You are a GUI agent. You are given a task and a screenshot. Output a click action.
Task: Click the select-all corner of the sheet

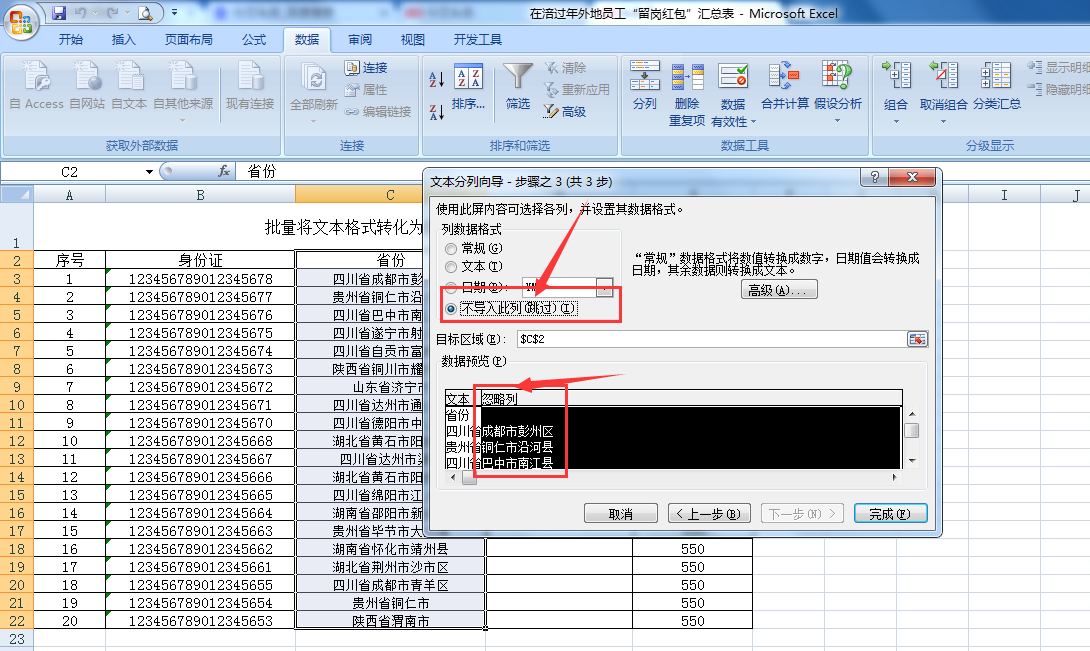tap(17, 194)
